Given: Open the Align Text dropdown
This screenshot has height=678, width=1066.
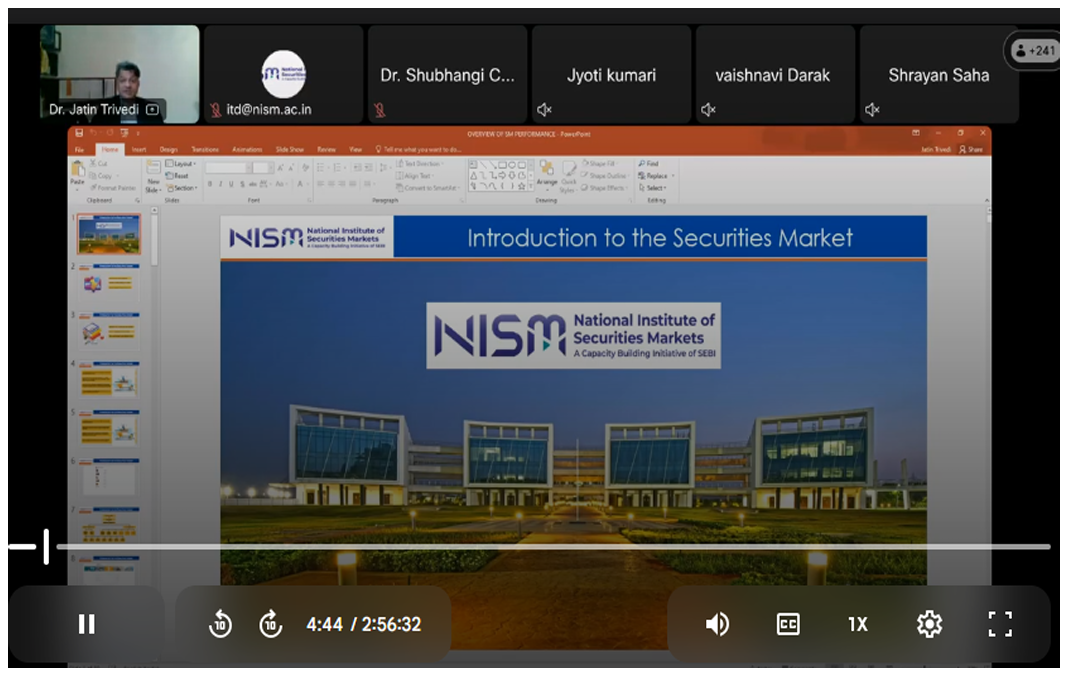Looking at the screenshot, I should point(414,175).
